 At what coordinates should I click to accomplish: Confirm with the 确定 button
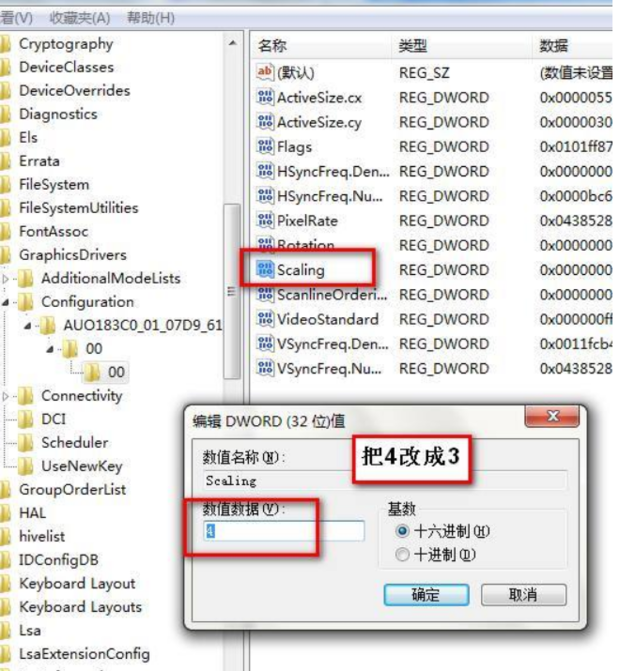pos(426,595)
